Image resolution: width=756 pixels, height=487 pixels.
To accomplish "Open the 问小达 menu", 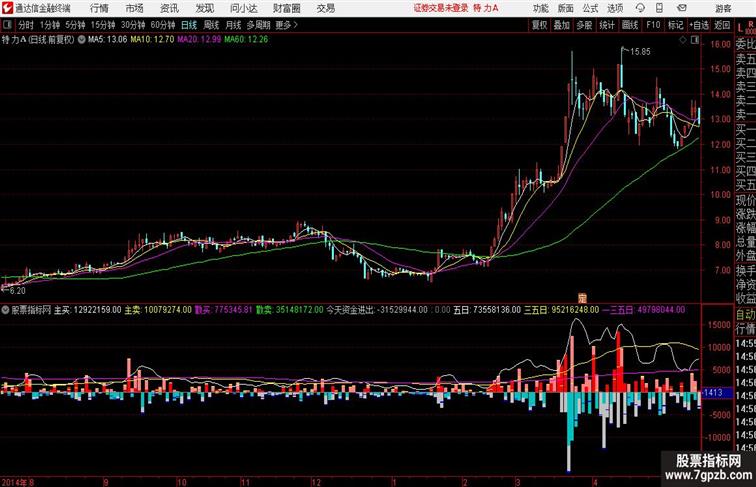I will pyautogui.click(x=243, y=8).
